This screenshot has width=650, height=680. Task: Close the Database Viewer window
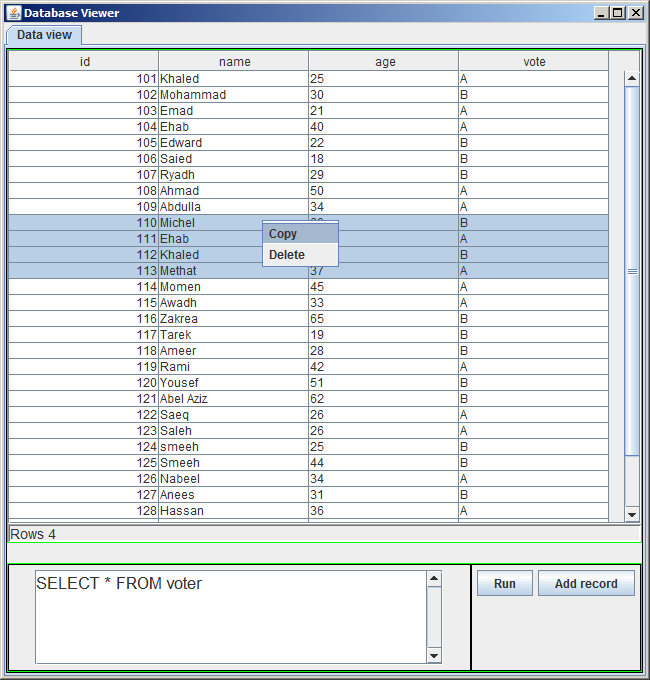coord(636,13)
